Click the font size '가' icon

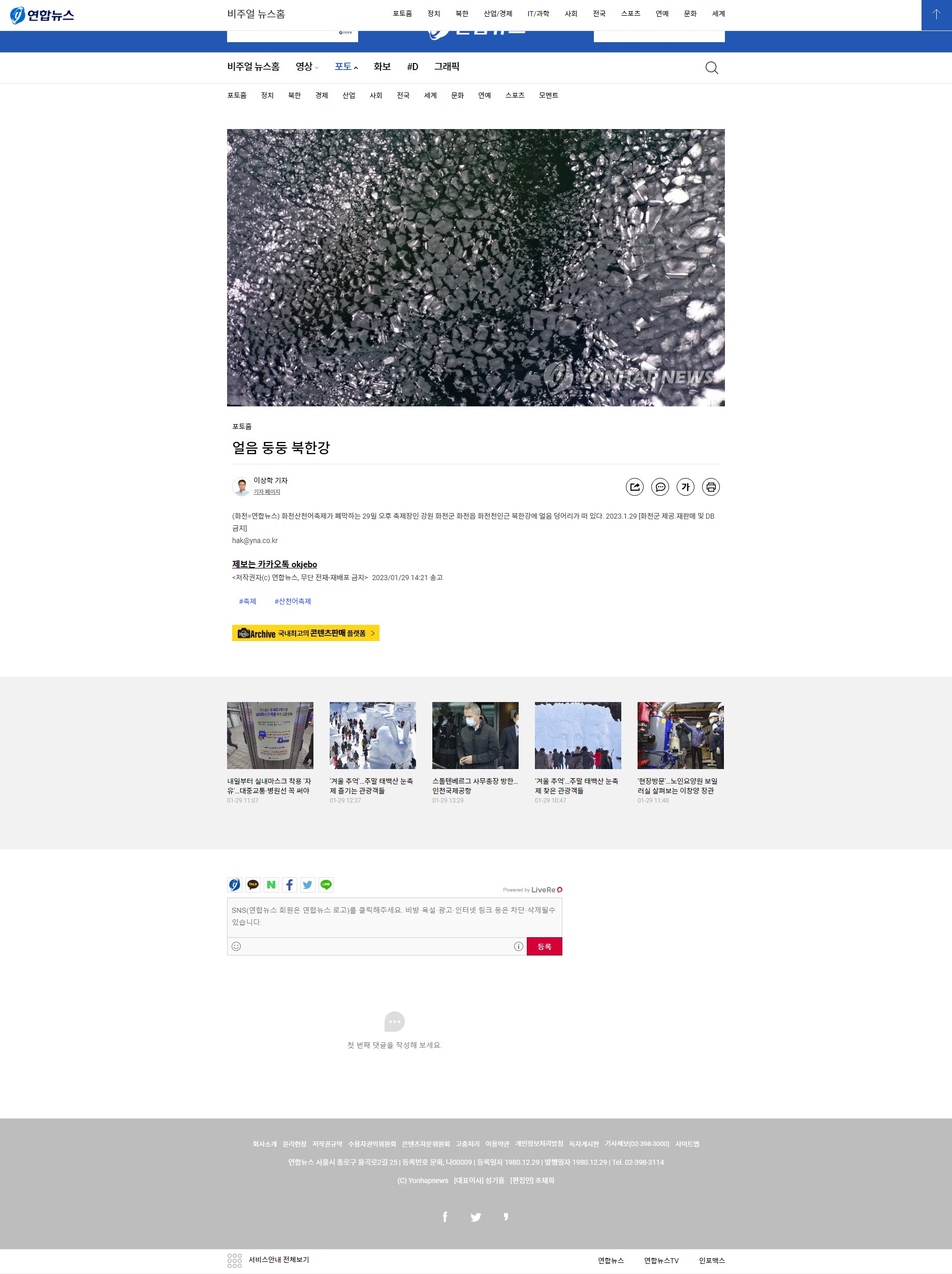[685, 487]
